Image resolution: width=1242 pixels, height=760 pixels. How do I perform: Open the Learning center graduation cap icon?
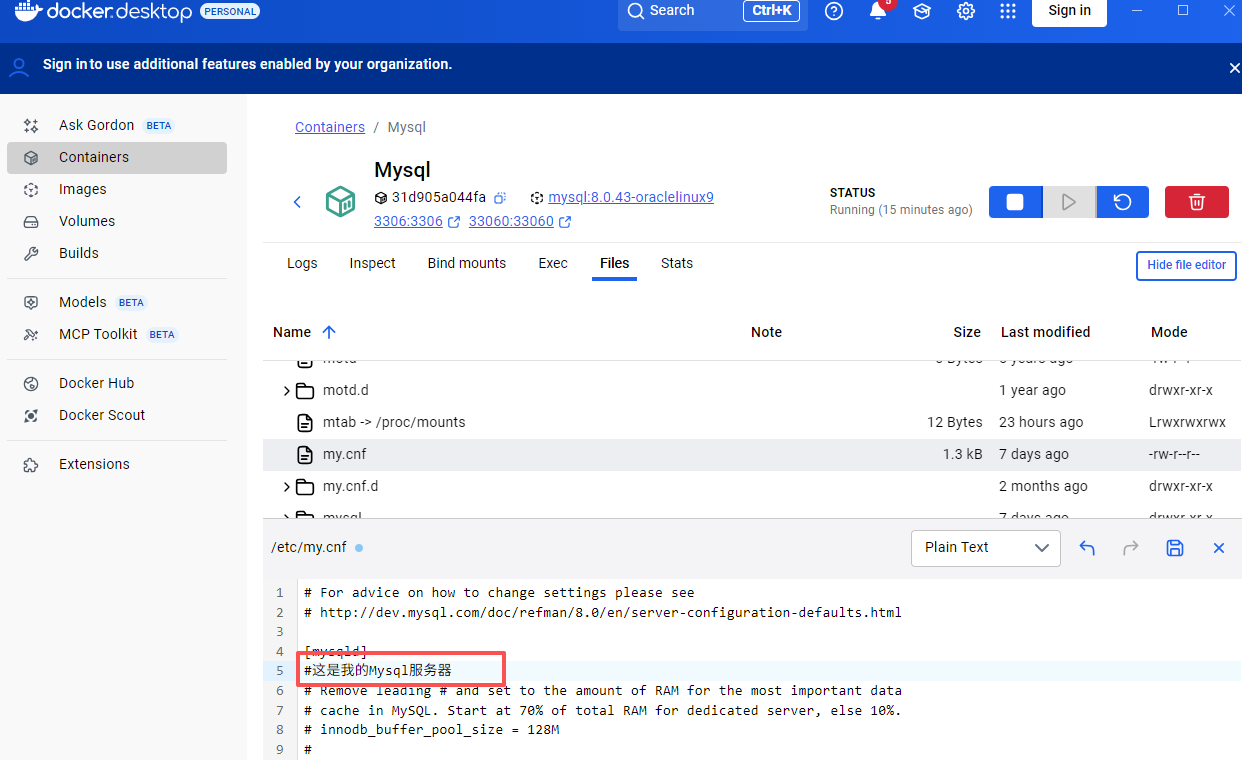(922, 11)
